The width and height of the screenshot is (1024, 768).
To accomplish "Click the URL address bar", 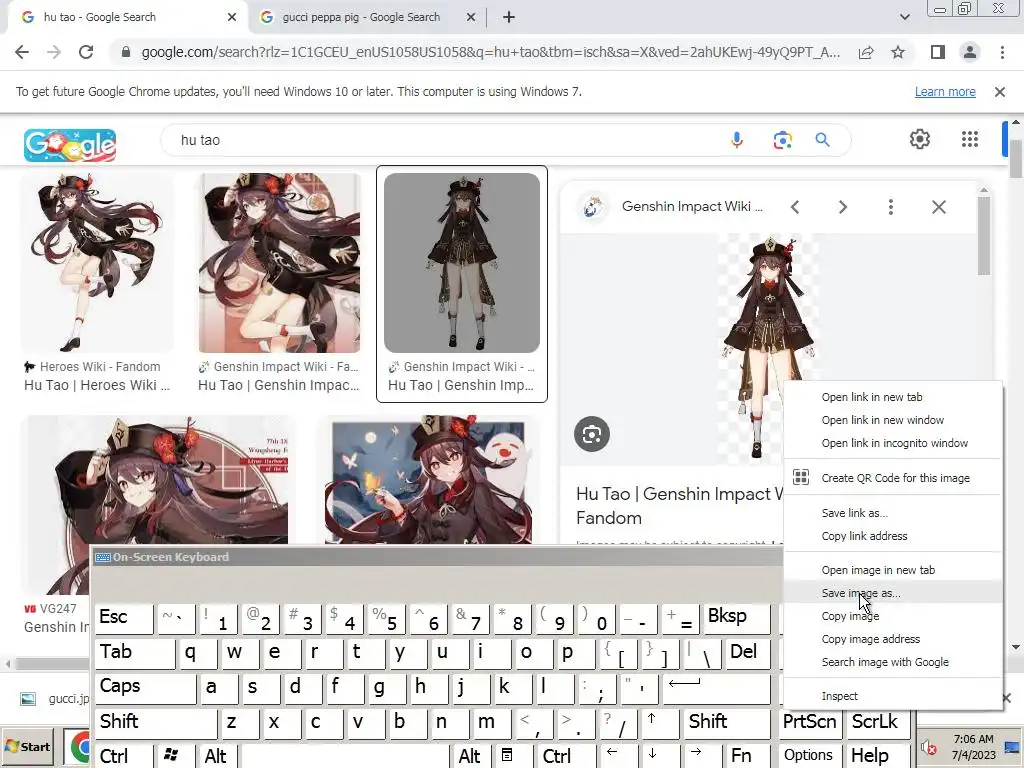I will click(x=490, y=52).
